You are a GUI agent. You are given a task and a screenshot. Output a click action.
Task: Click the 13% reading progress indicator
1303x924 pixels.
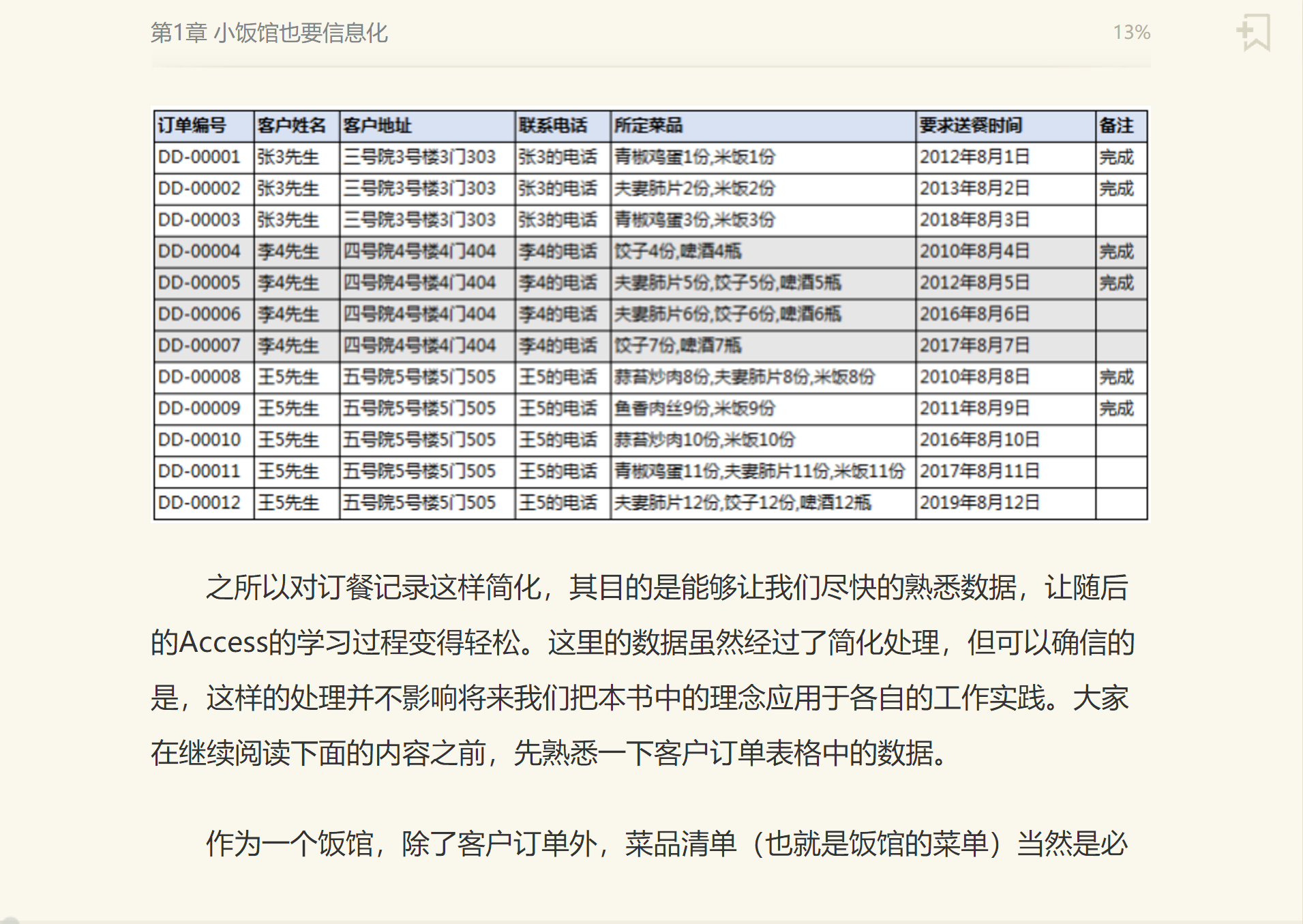click(1131, 32)
